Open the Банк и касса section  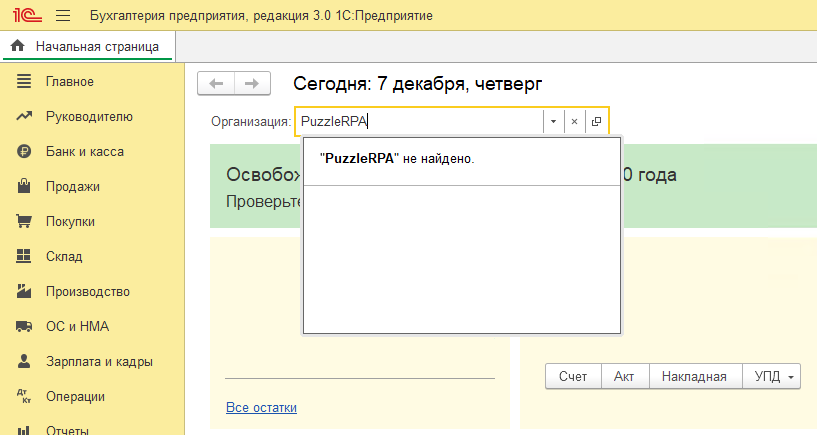coord(85,152)
